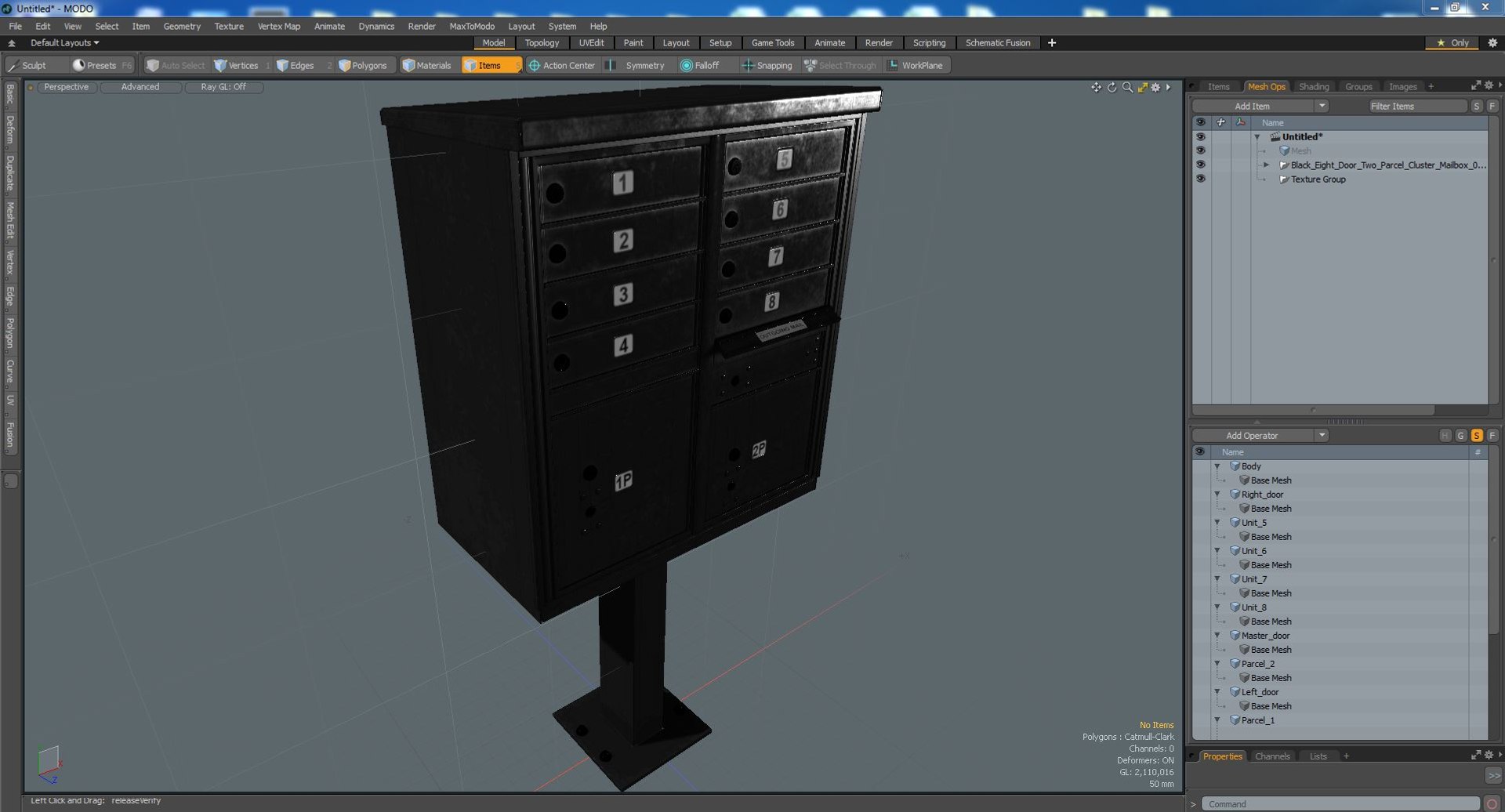Switch to the Game Tools layout tab

pos(773,43)
